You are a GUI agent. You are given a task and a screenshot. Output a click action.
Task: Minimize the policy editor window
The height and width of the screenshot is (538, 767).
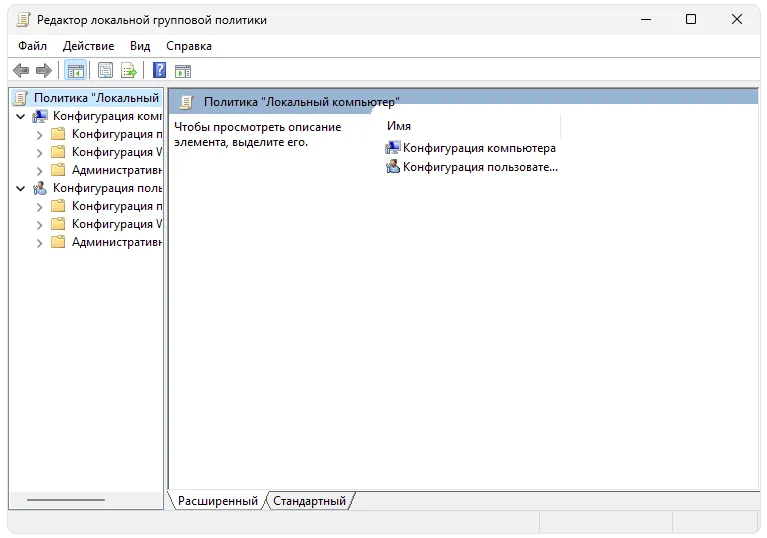pos(646,20)
